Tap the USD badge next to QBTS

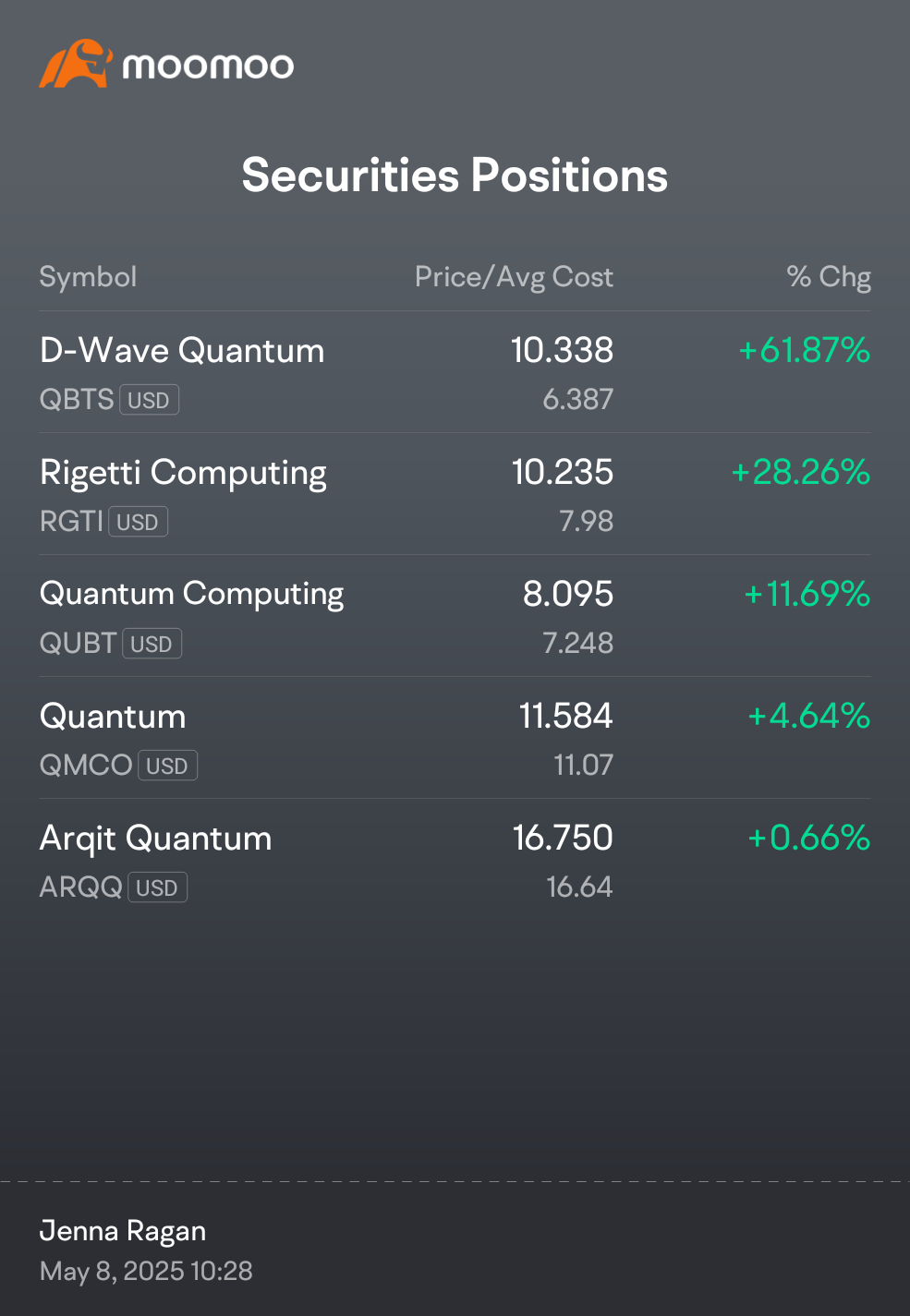[x=149, y=400]
